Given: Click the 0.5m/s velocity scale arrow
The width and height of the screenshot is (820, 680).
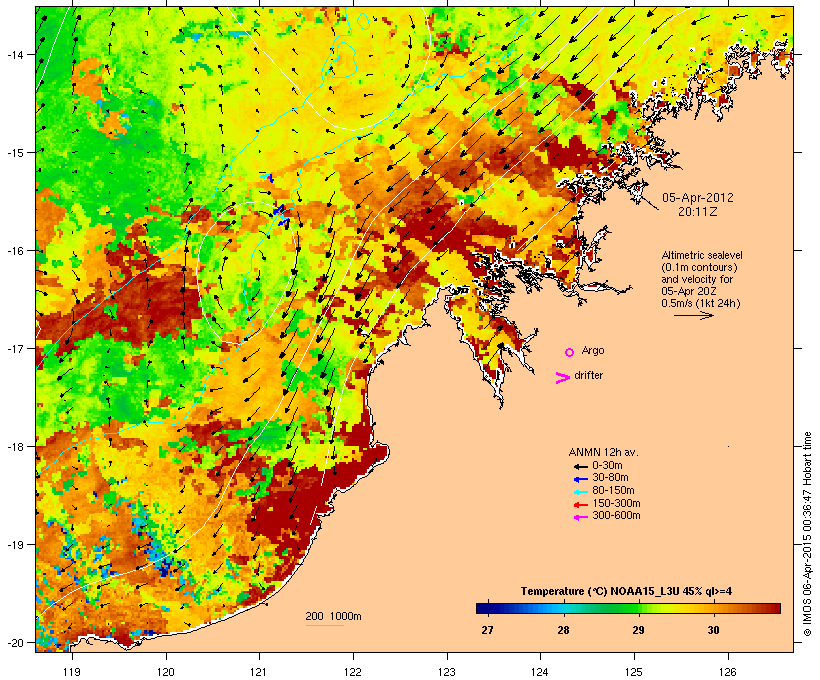Looking at the screenshot, I should (x=694, y=315).
